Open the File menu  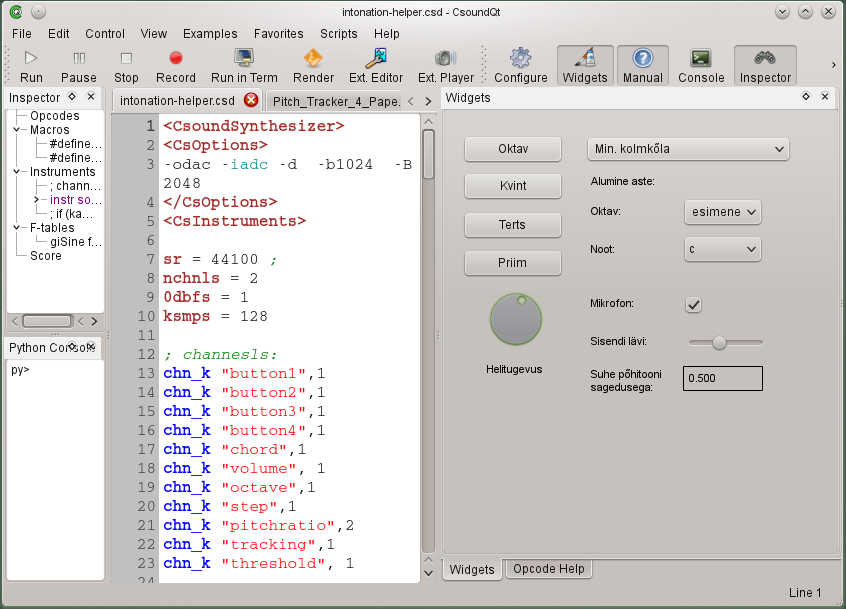click(x=22, y=33)
